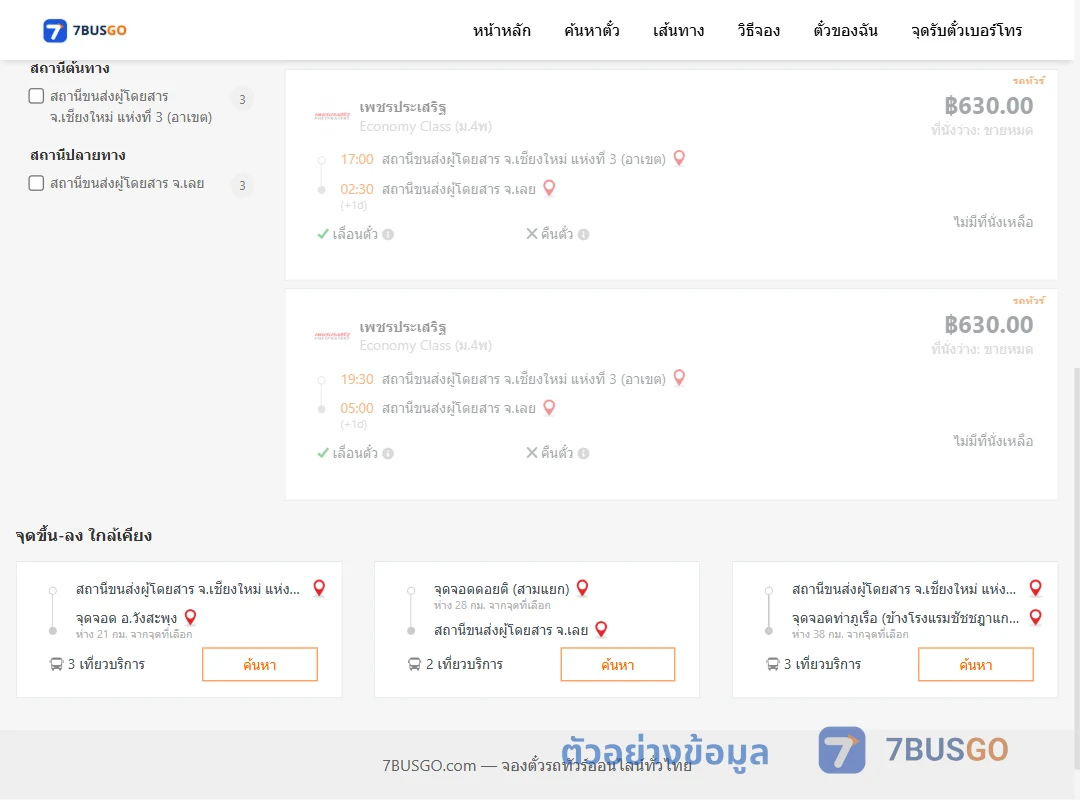Click info icon next to คืนตั๋ว in 19:30 trip
Screen dimensions: 1080x800
pyautogui.click(x=583, y=453)
